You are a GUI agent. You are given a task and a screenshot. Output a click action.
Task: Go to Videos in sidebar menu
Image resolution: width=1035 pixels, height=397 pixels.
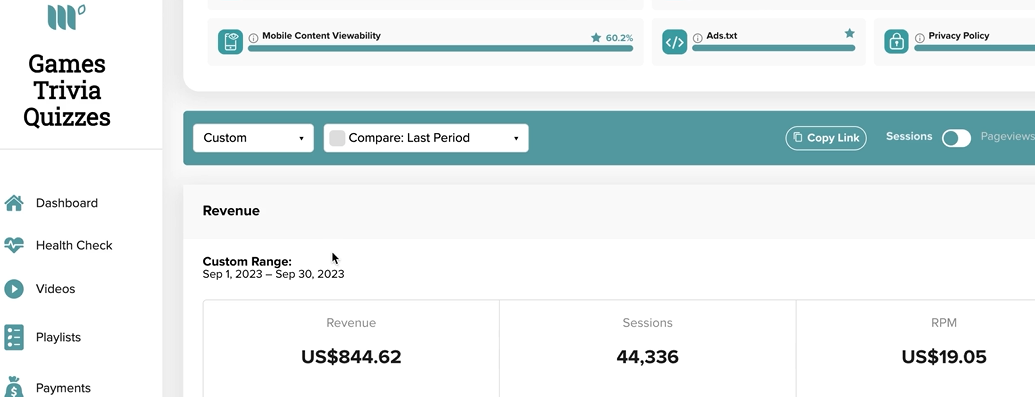(55, 289)
